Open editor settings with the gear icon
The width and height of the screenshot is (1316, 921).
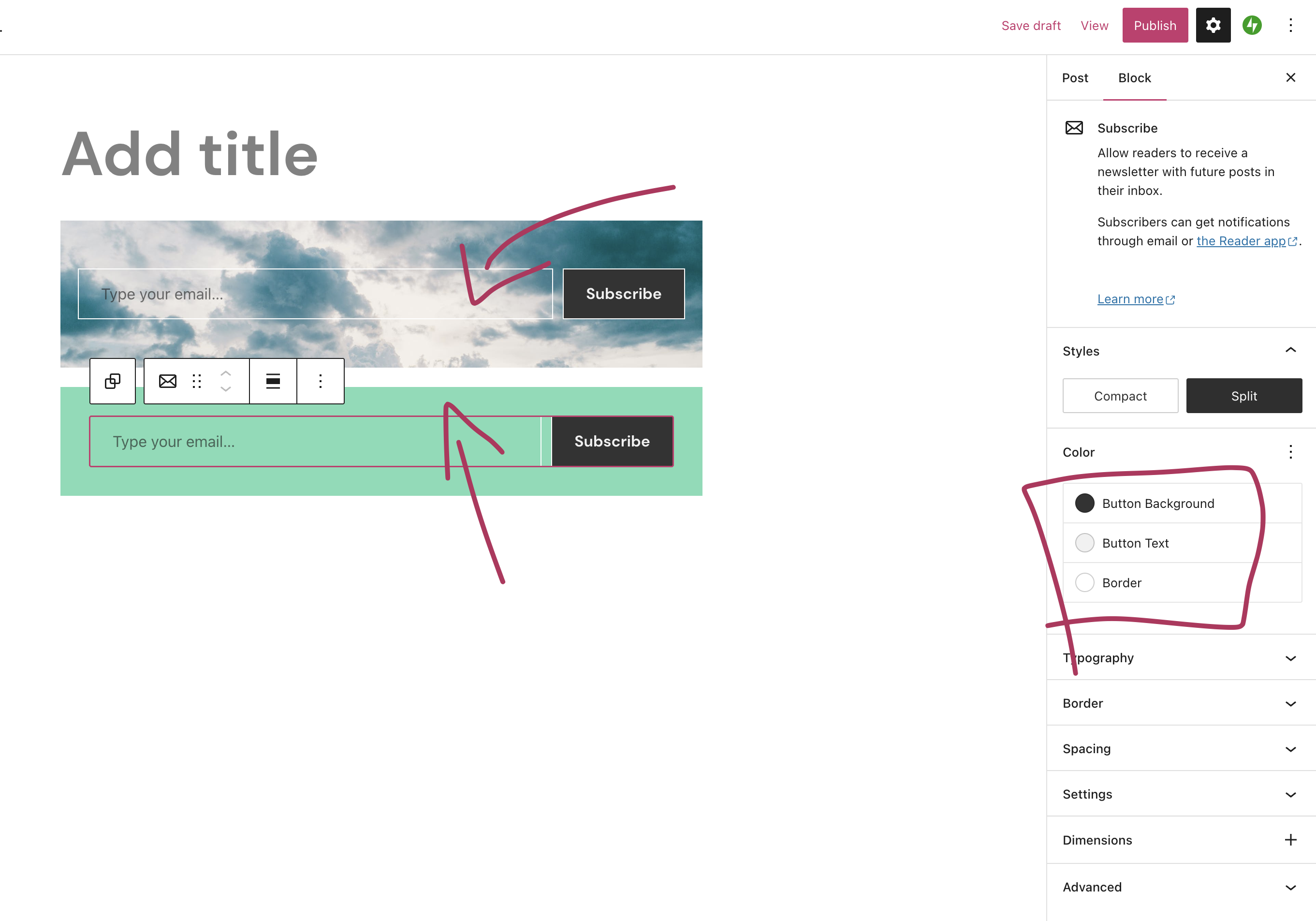(x=1213, y=25)
